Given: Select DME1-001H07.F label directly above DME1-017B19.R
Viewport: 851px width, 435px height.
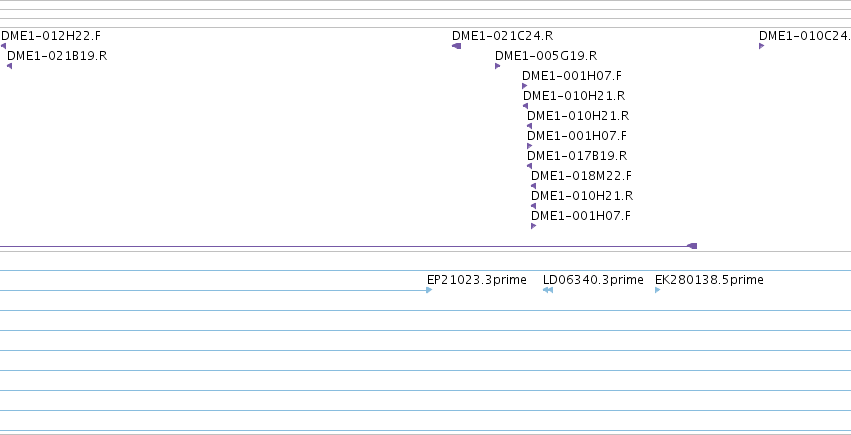Looking at the screenshot, I should tap(577, 136).
